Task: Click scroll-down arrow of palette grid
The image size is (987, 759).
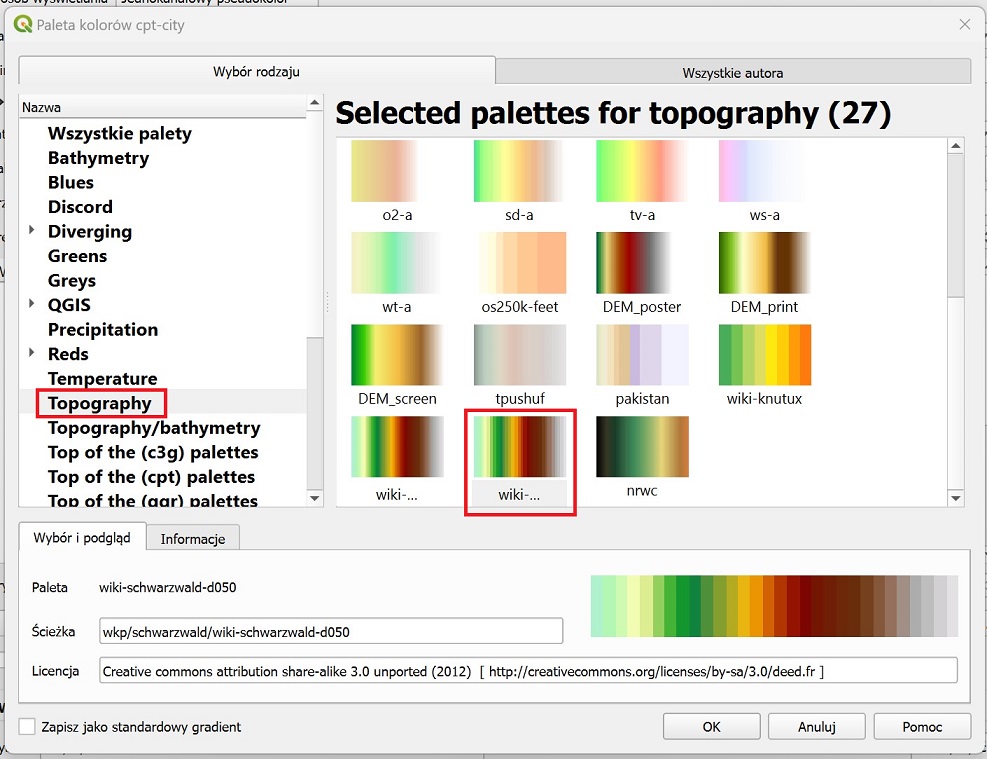Action: tap(956, 498)
